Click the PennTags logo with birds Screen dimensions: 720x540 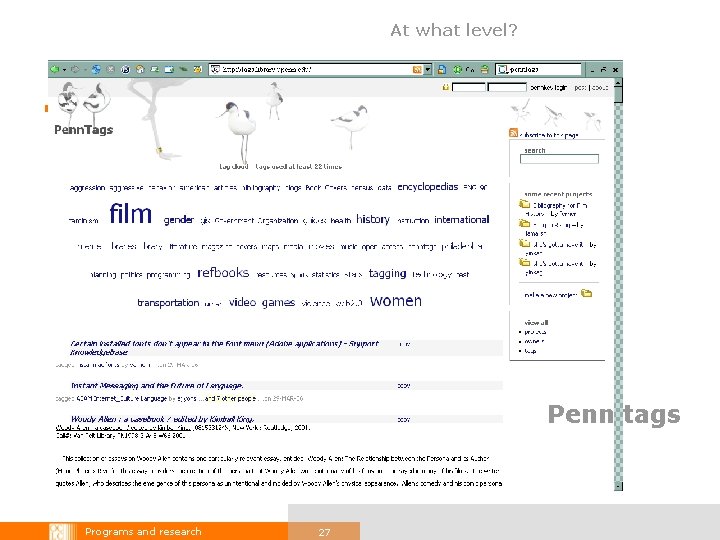tap(83, 109)
